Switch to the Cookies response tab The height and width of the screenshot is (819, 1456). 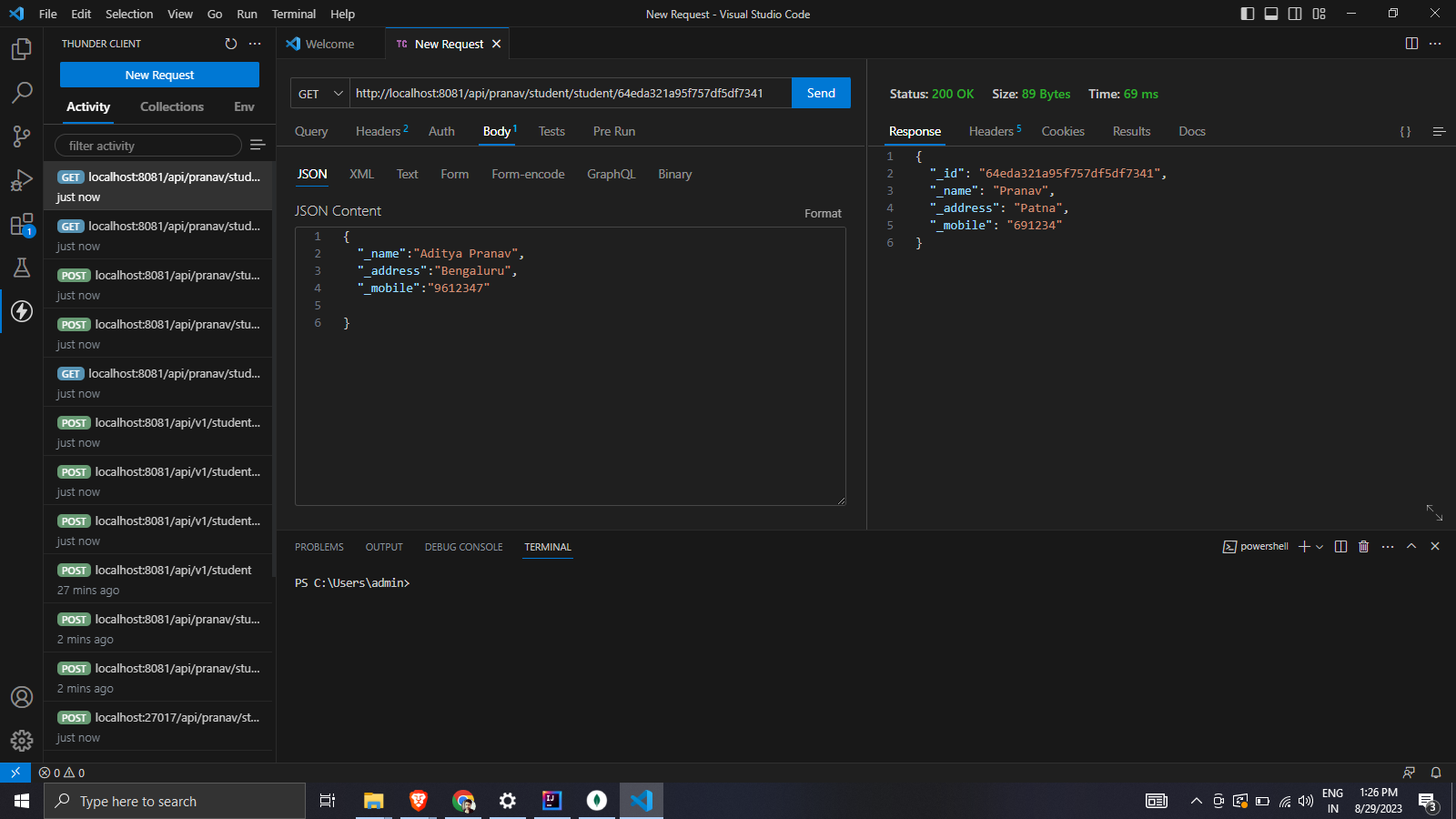pos(1063,131)
